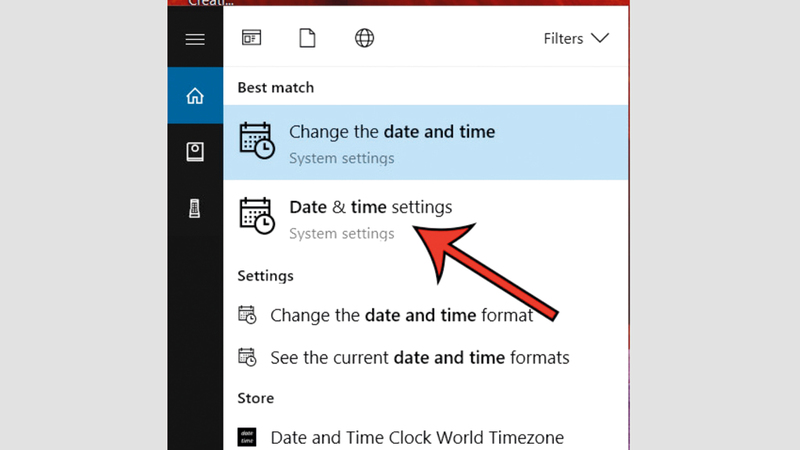
Task: Open "Date & time settings" result
Action: (370, 208)
